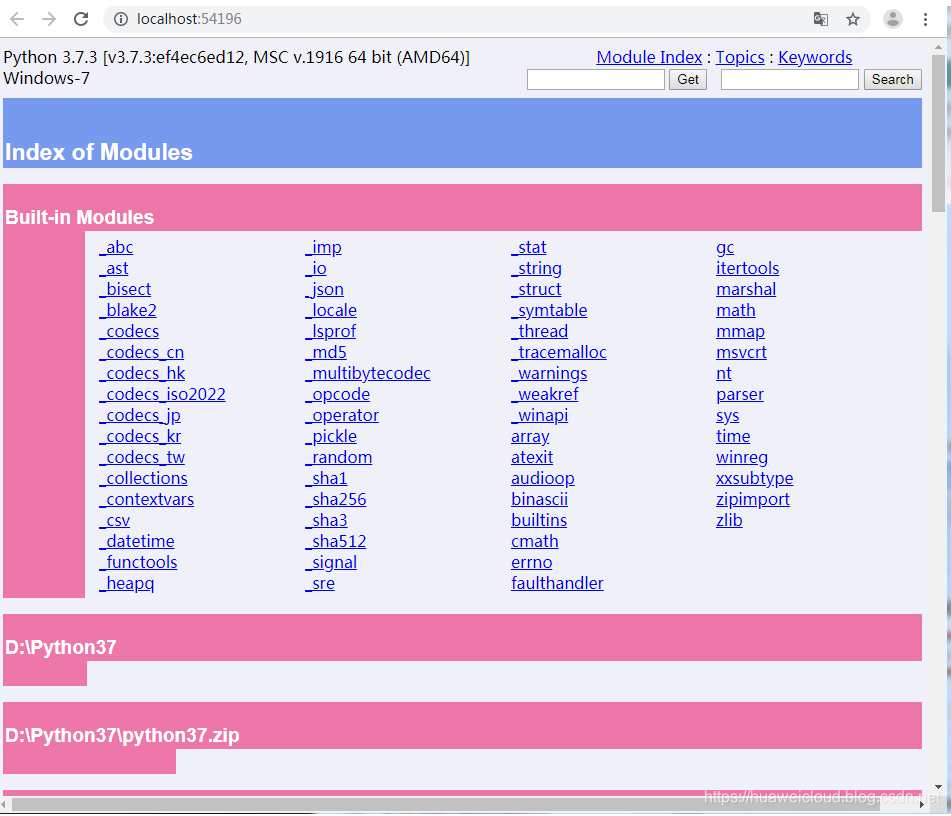Open the zipimport module link
The image size is (951, 816).
click(x=753, y=499)
